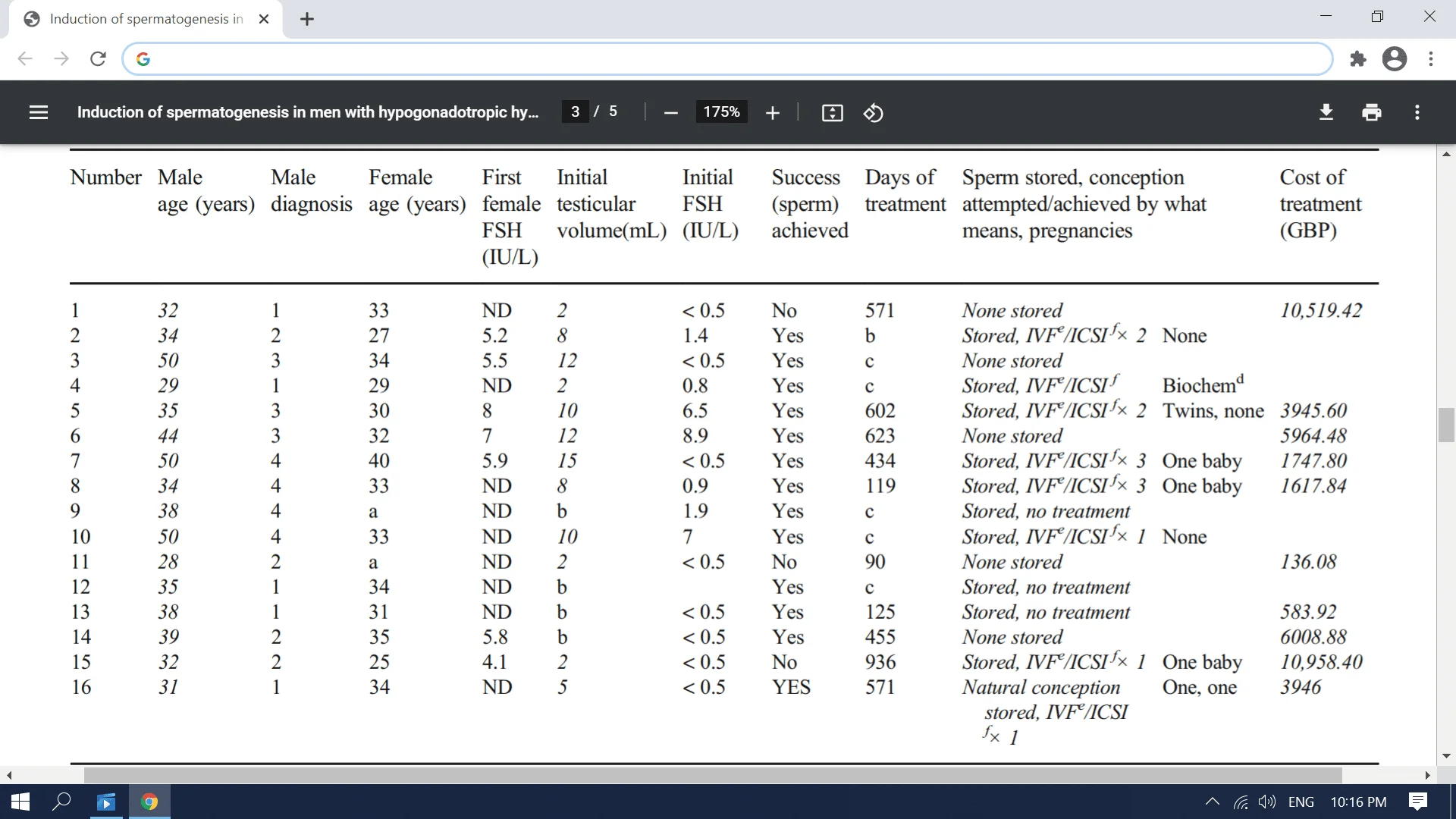Click the current active PDF tab
The image size is (1456, 819).
(148, 18)
